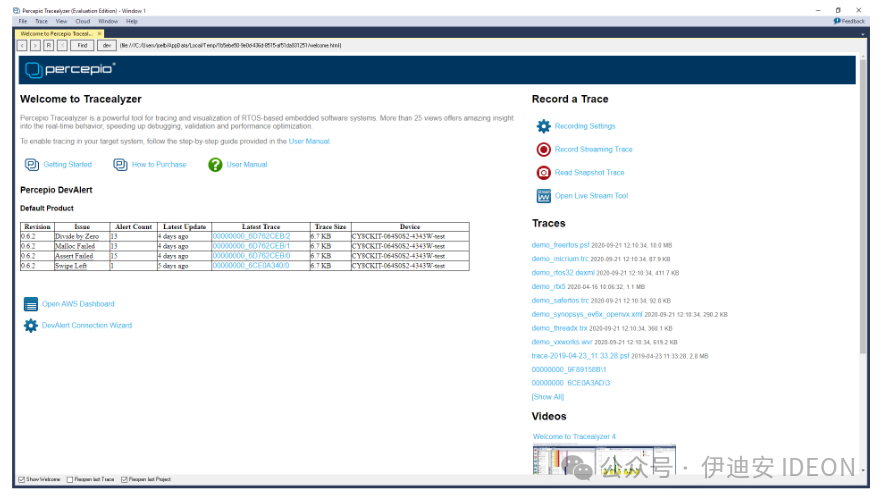The width and height of the screenshot is (883, 502).
Task: Click the Feedback icon in the menu bar
Action: (837, 21)
